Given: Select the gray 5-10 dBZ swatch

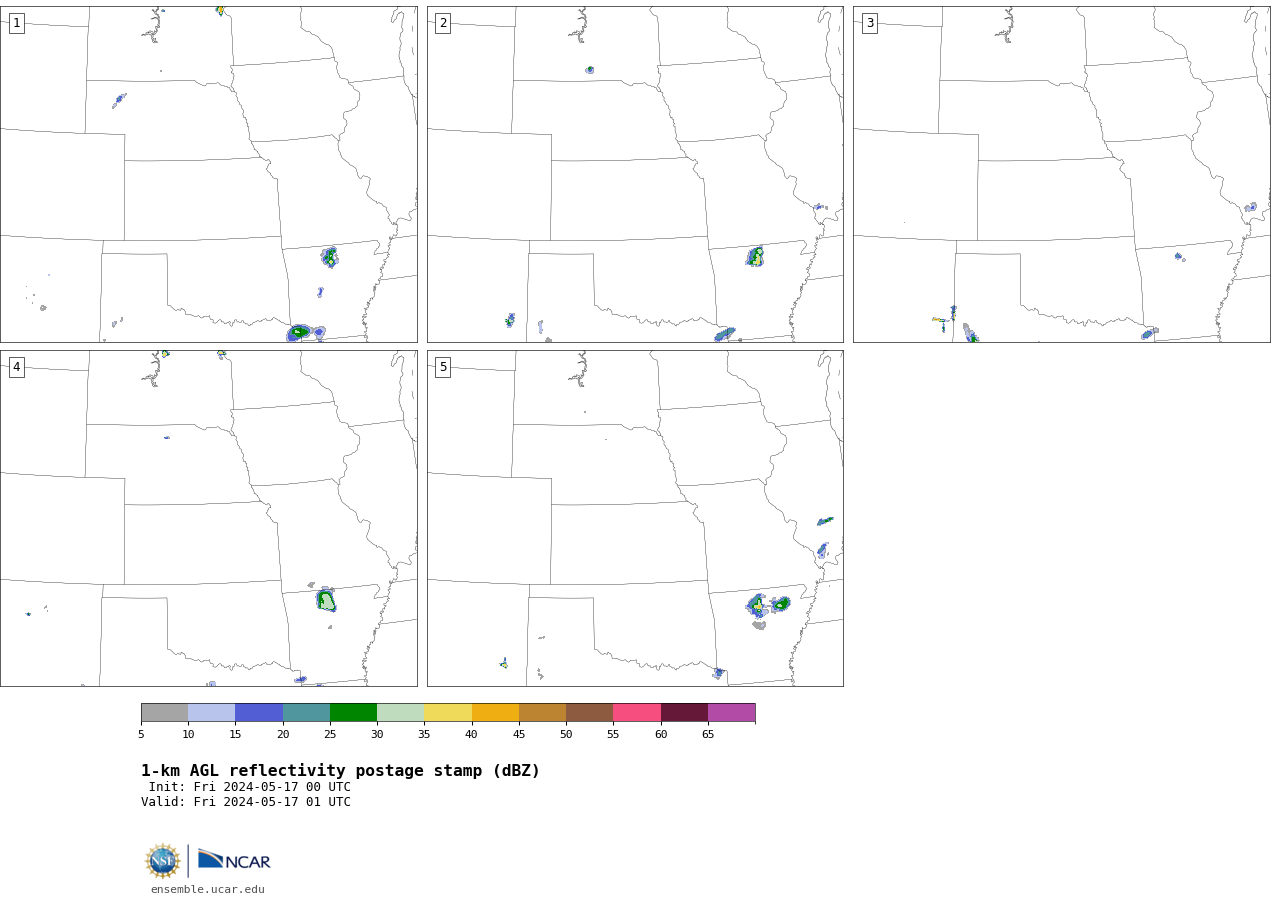Looking at the screenshot, I should click(164, 713).
